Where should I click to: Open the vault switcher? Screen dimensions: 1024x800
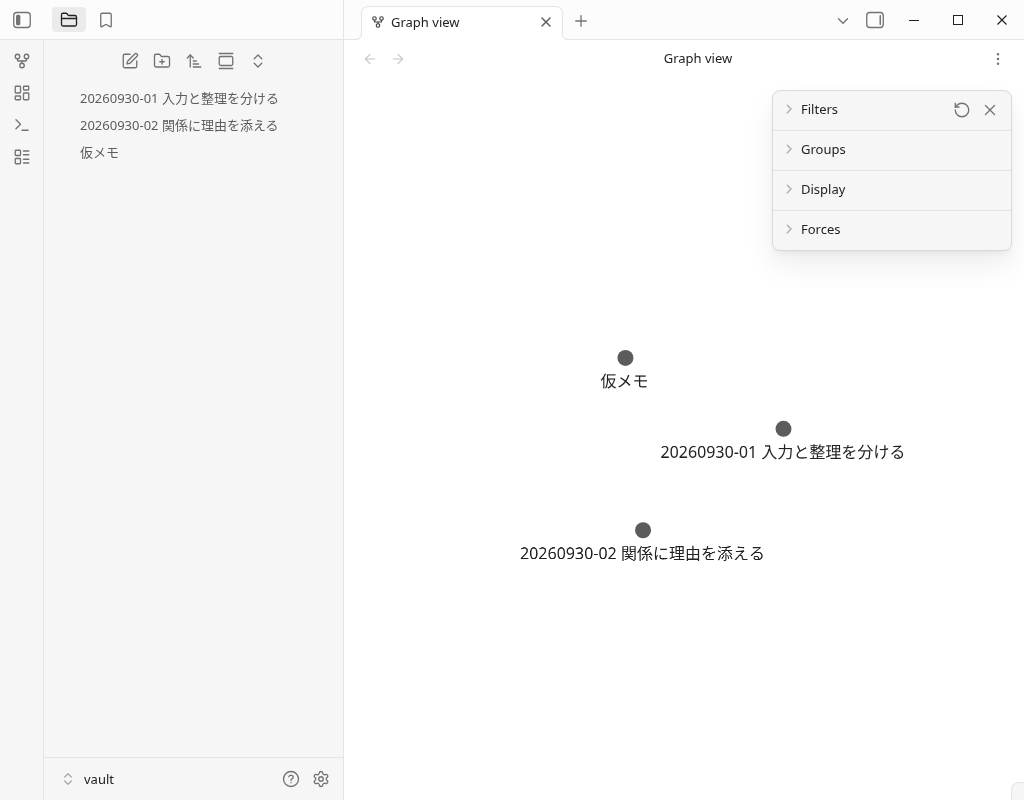(88, 779)
